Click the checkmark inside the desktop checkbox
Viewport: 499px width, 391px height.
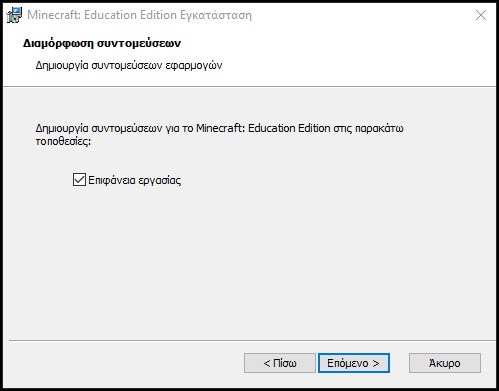[79, 180]
